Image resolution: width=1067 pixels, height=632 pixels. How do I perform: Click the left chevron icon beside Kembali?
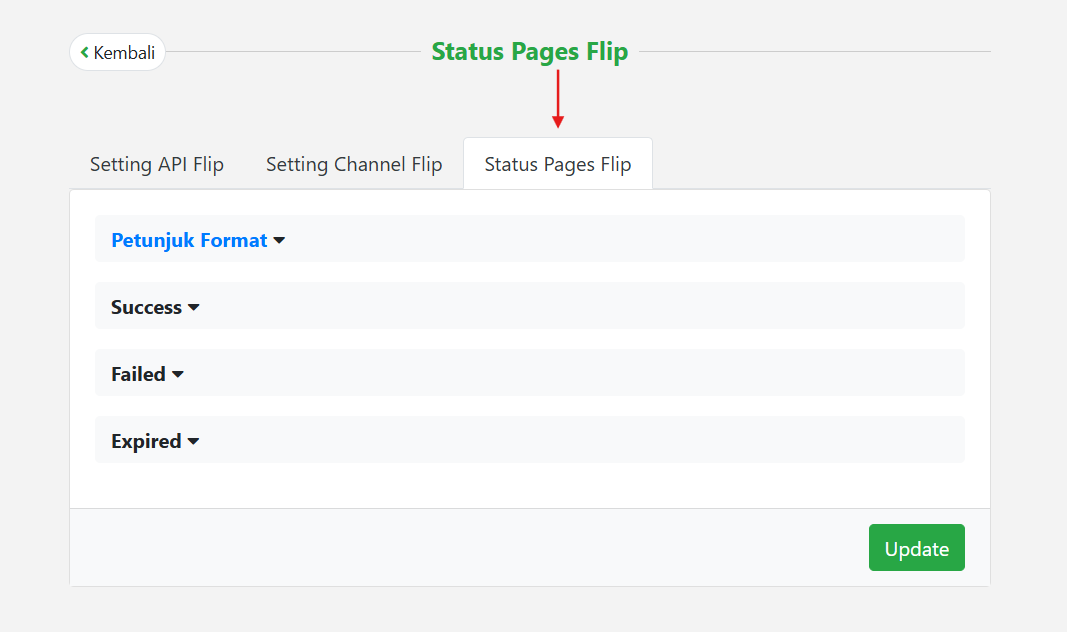(85, 52)
